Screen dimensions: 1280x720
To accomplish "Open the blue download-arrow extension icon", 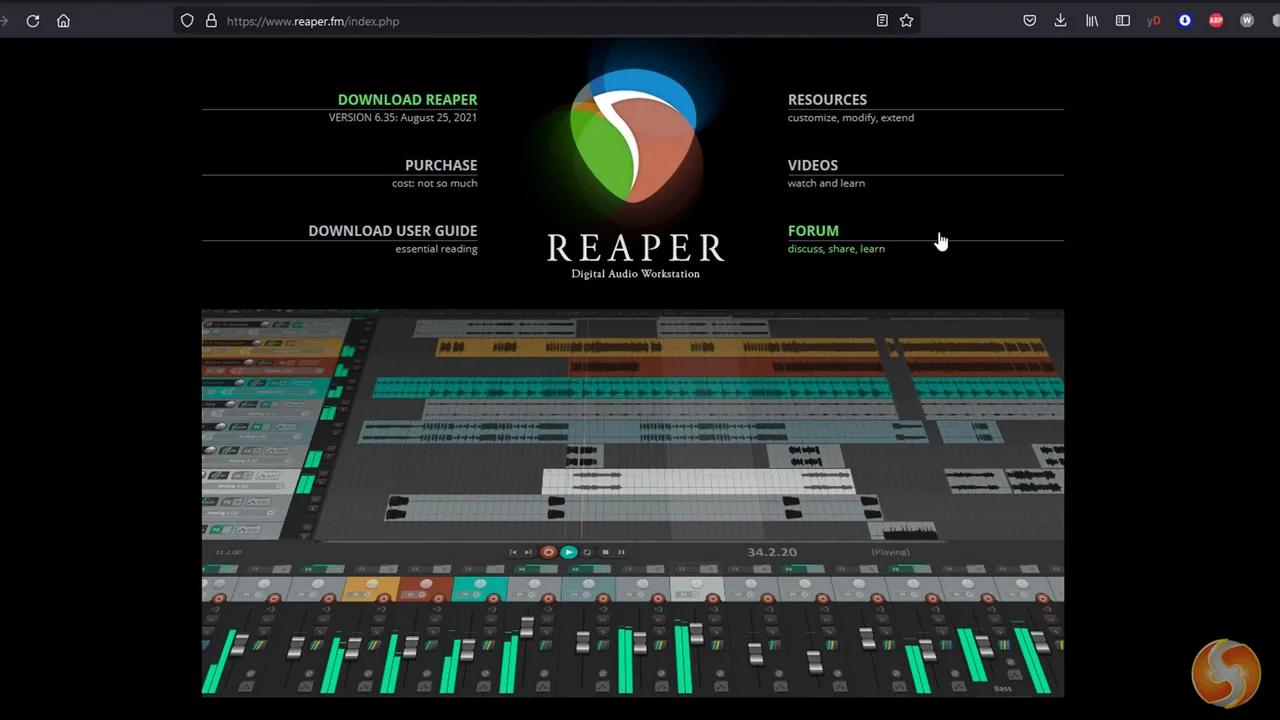I will tap(1185, 21).
